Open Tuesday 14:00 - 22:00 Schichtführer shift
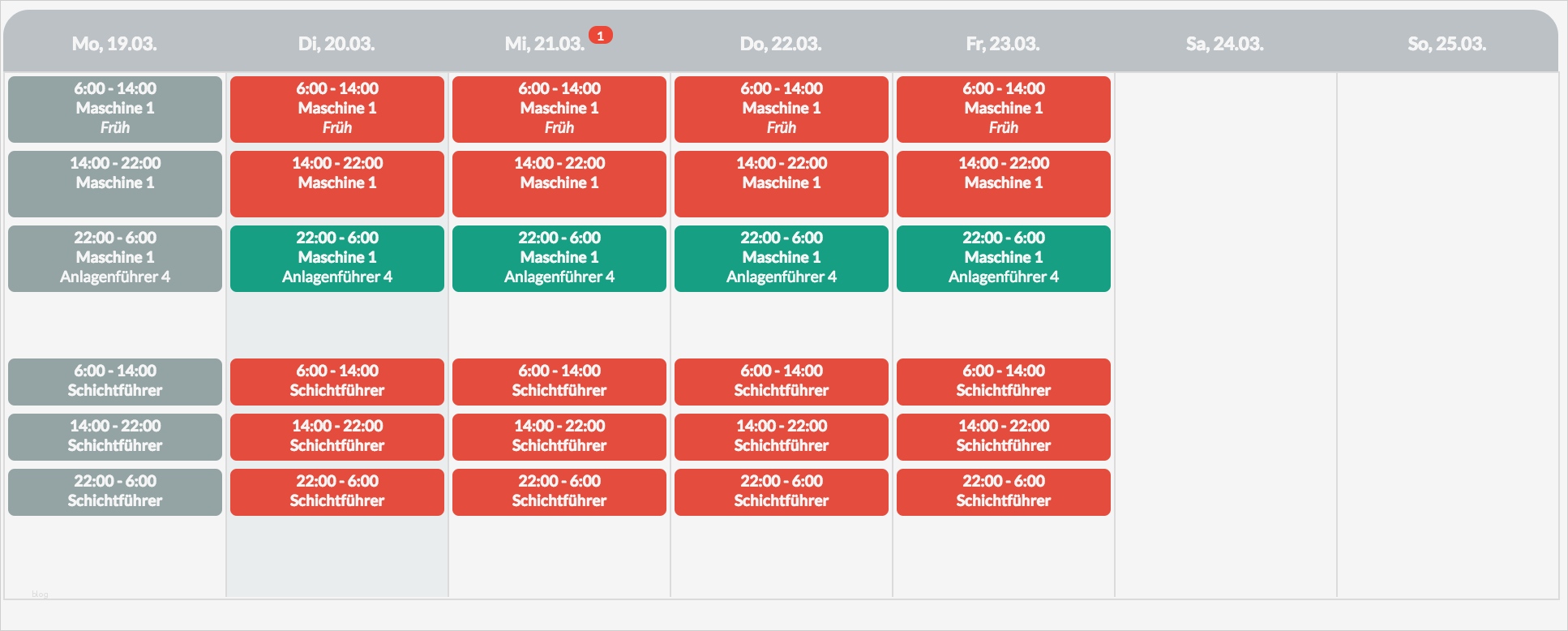Viewport: 1568px width, 631px height. point(337,437)
